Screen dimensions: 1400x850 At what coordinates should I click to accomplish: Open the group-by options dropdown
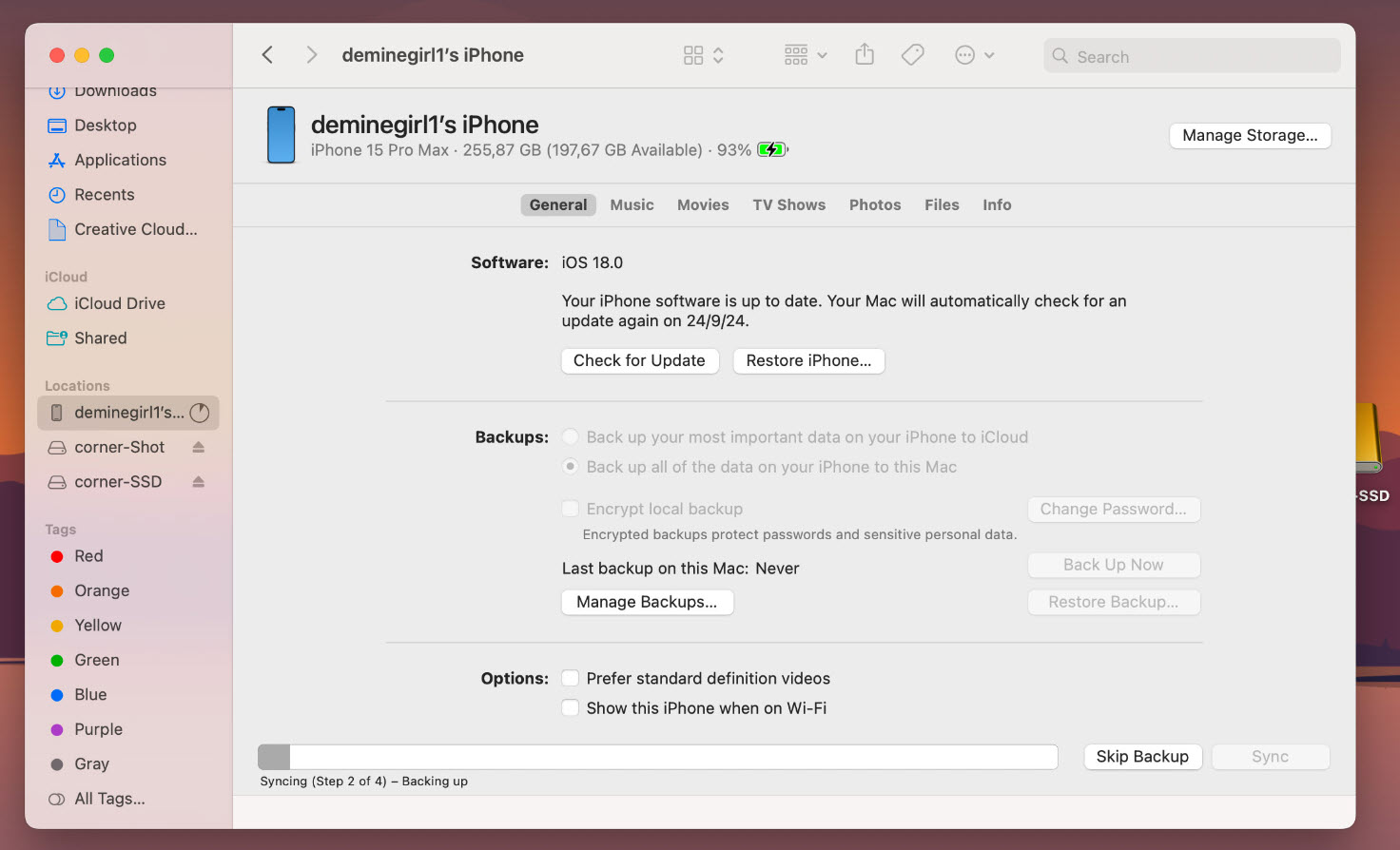point(805,55)
